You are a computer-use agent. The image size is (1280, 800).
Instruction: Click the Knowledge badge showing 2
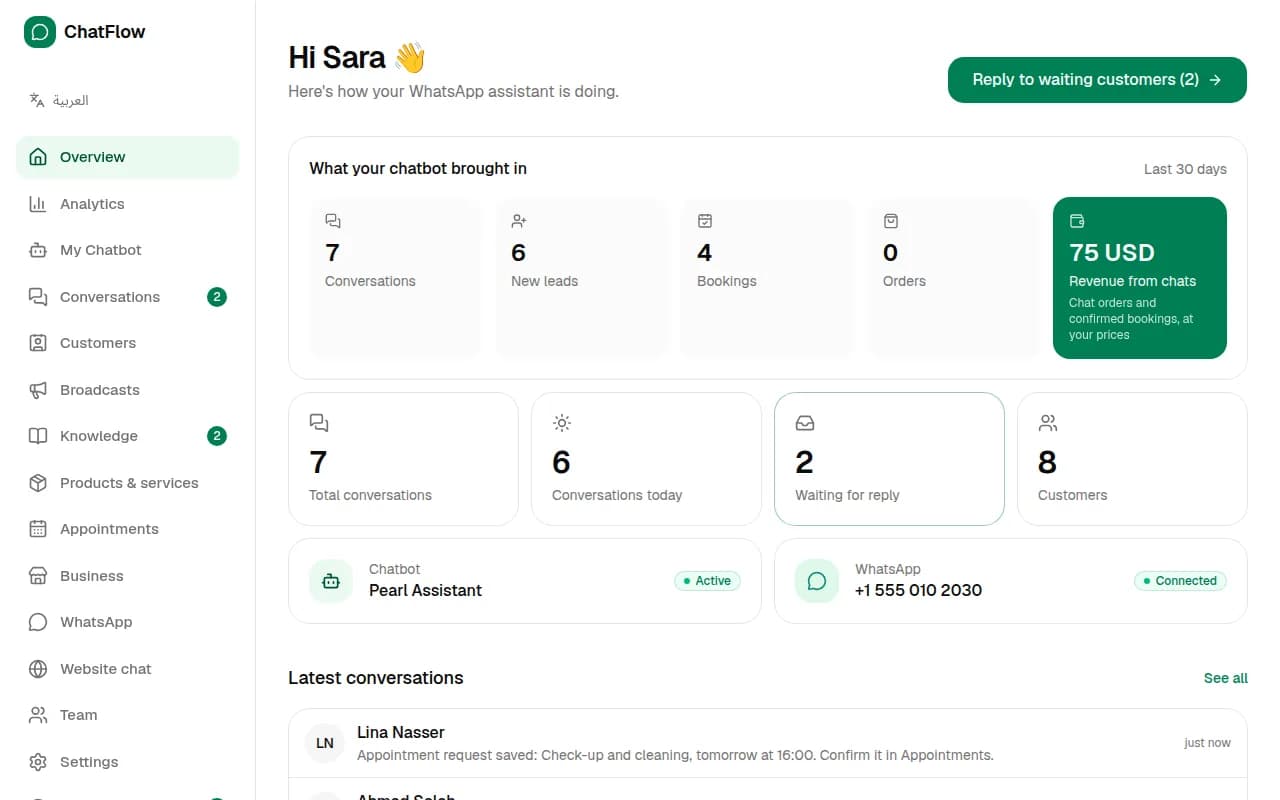(x=217, y=436)
